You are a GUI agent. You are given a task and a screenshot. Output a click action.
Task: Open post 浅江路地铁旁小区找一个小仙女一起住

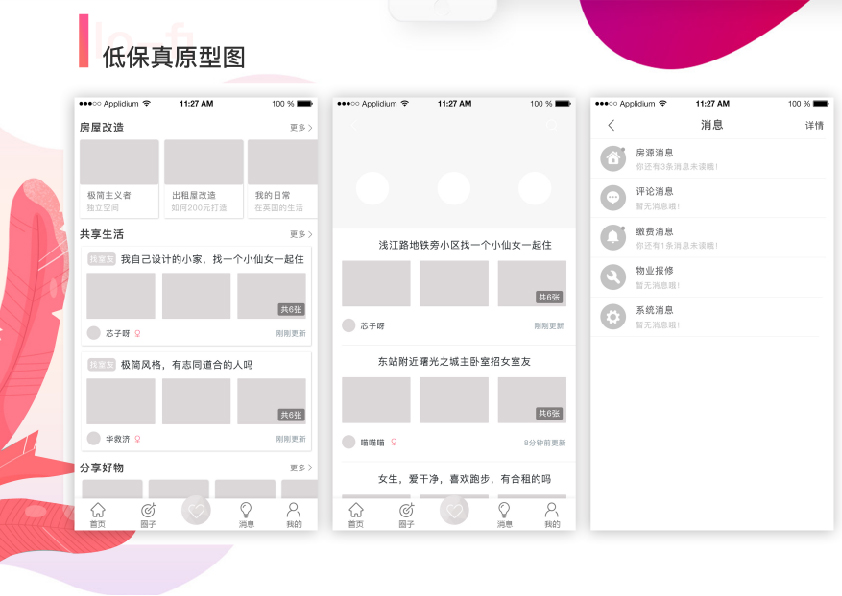[464, 245]
